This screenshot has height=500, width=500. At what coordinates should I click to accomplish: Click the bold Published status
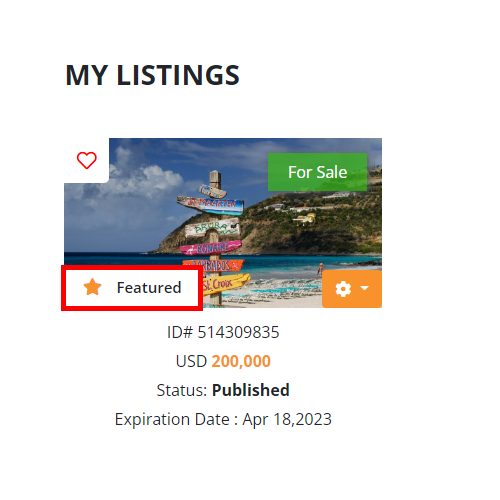click(251, 390)
